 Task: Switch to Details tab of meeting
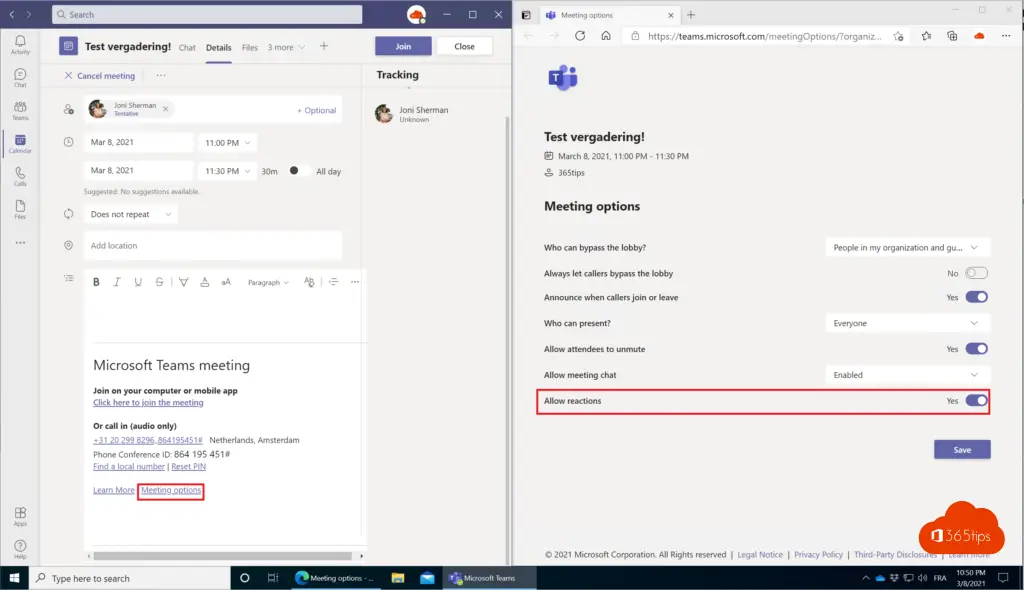[x=218, y=47]
